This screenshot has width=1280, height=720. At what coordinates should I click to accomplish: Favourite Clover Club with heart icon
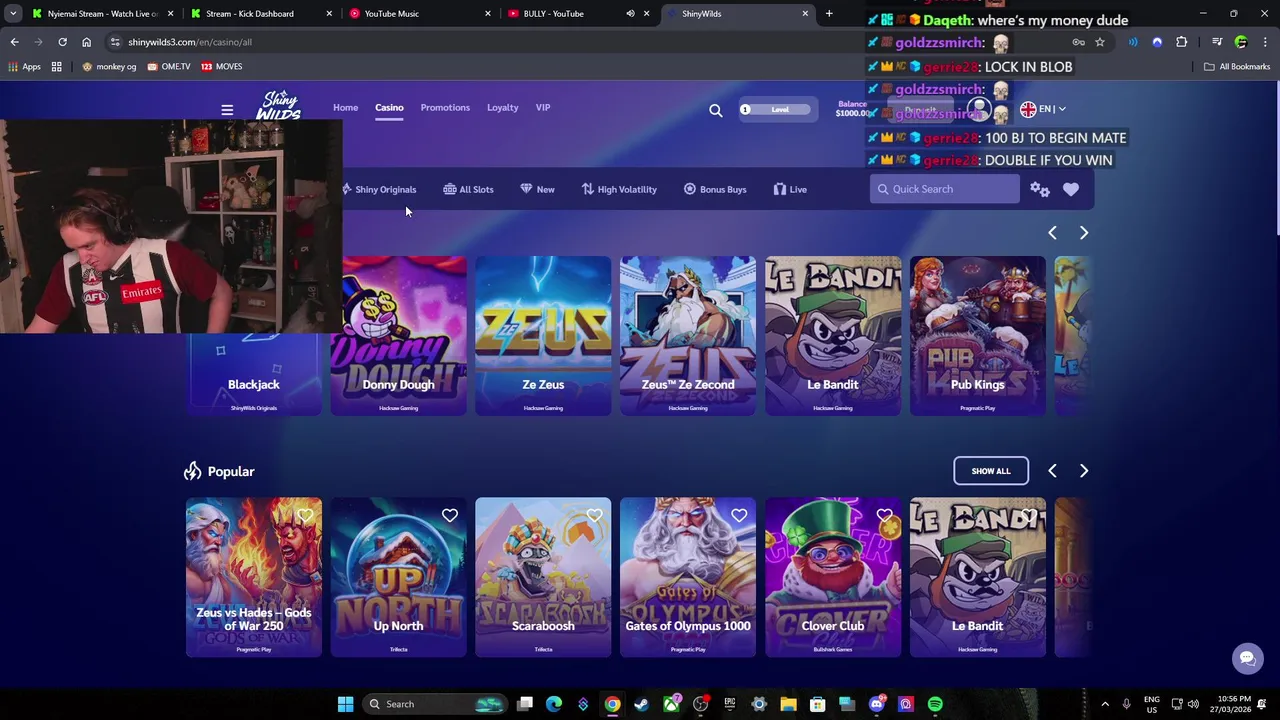pyautogui.click(x=884, y=516)
